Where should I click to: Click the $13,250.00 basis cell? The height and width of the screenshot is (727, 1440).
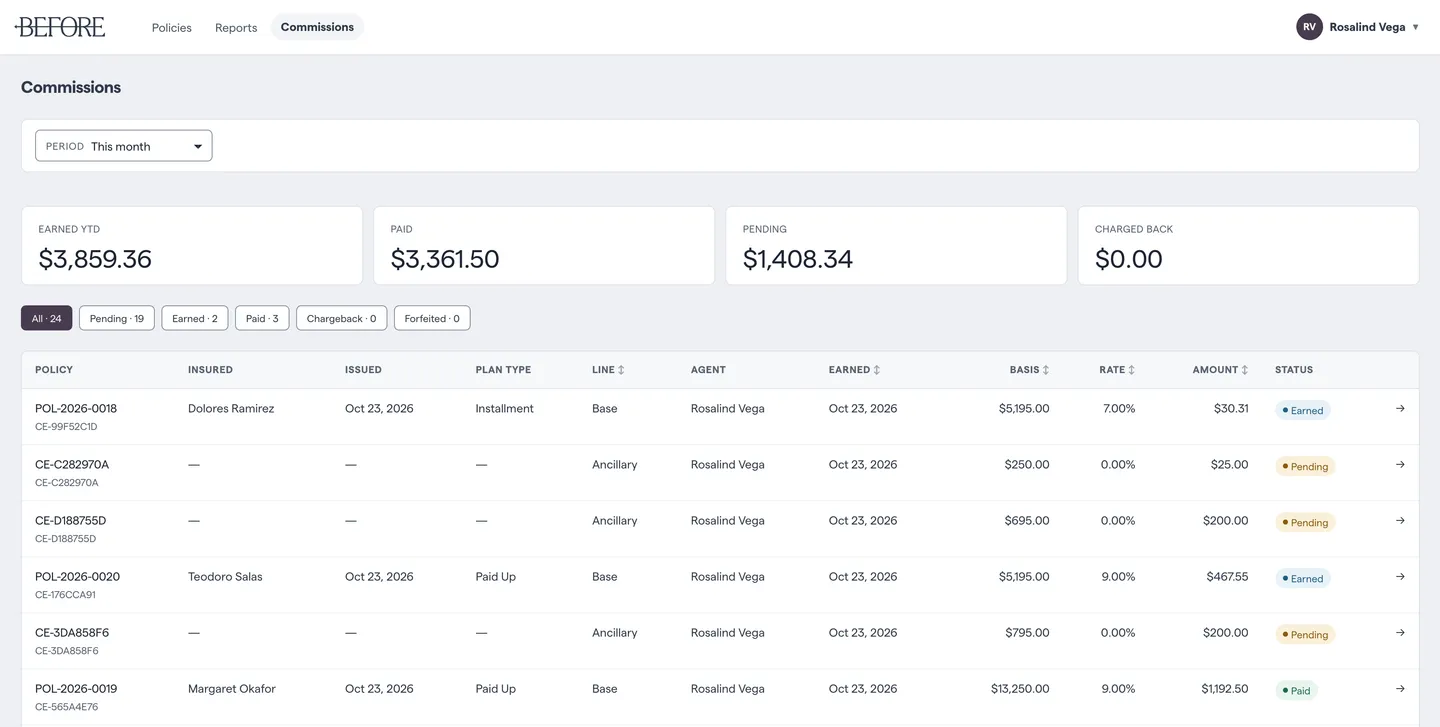[x=1020, y=689]
